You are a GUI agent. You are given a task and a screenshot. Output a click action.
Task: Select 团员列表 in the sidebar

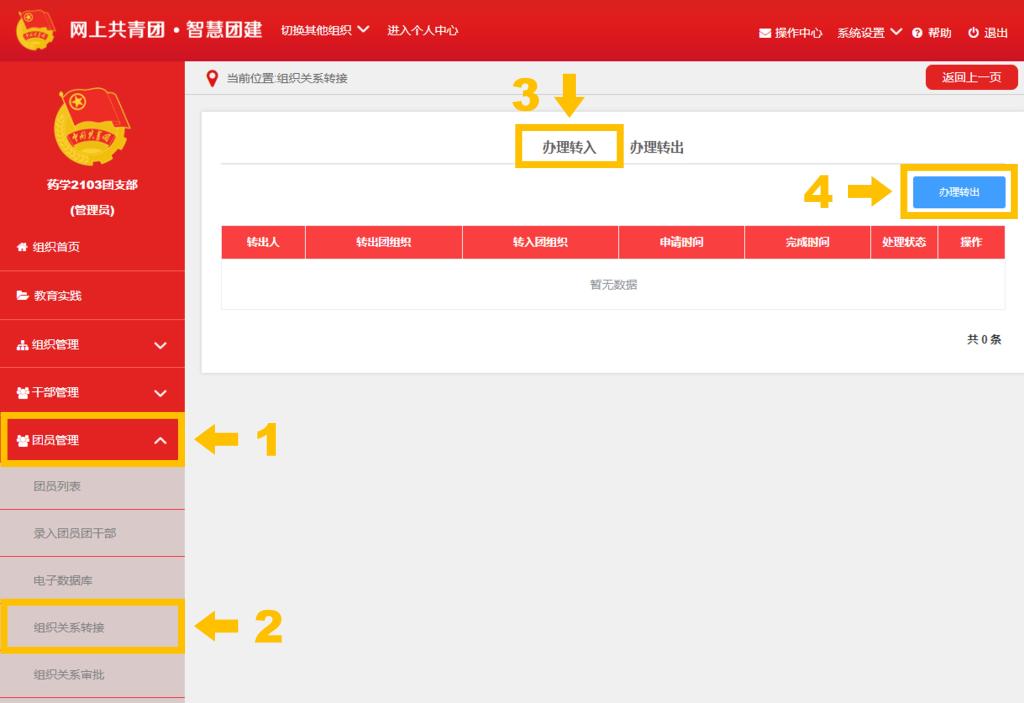[x=57, y=486]
